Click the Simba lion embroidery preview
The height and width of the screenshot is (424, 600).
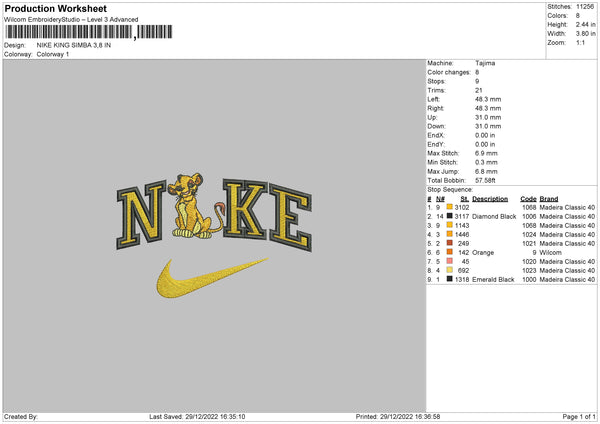point(195,206)
